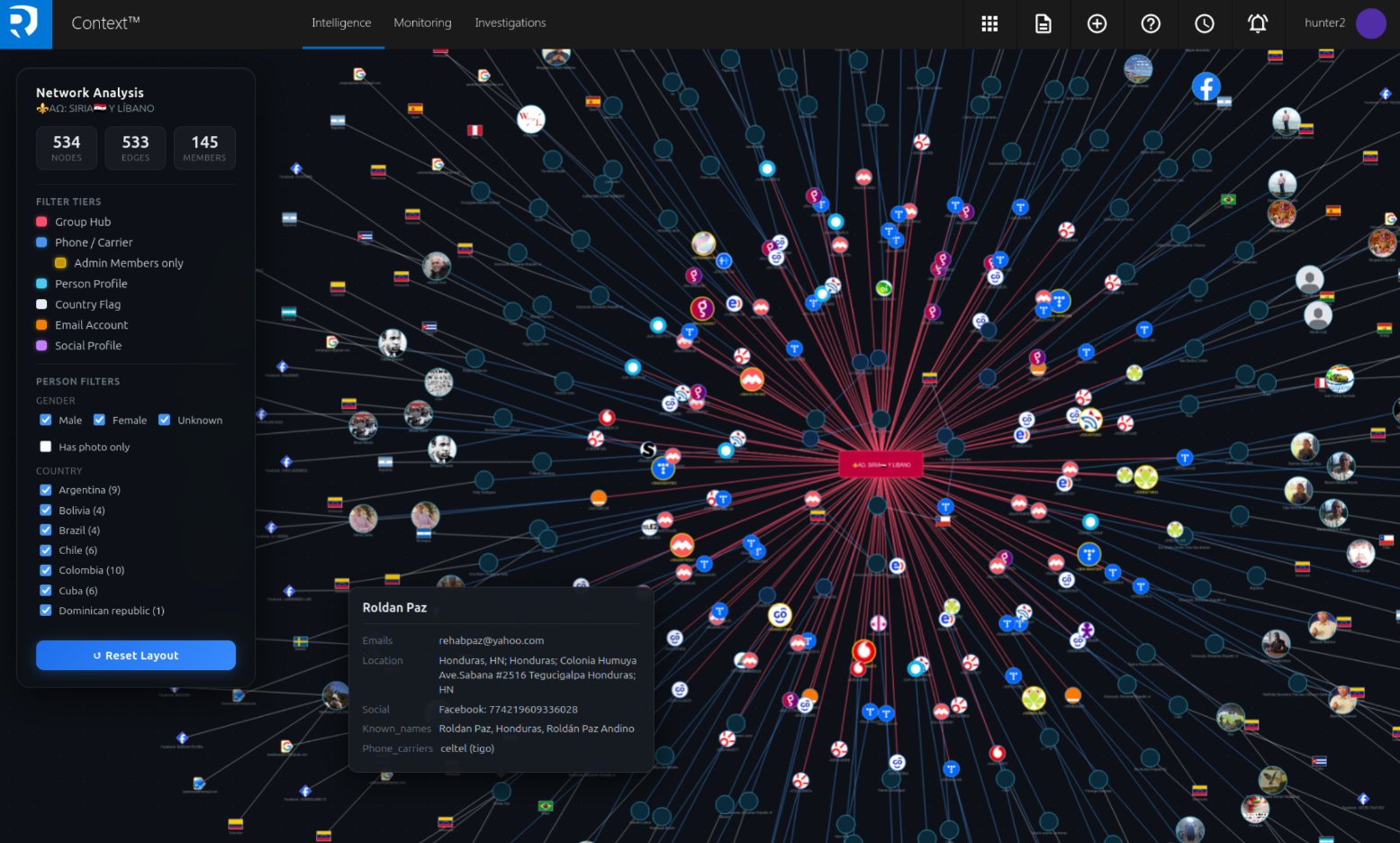Toggle the Brazil (4) country checkbox

tap(46, 530)
